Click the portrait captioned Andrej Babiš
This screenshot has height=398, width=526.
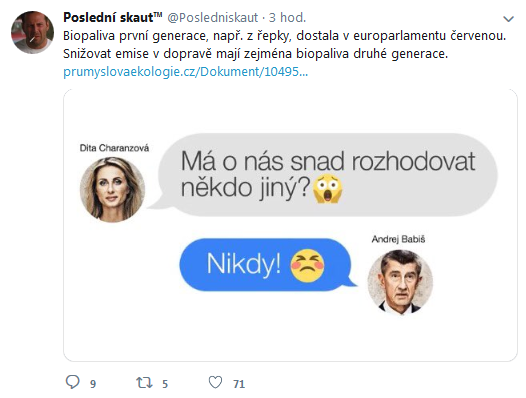tap(400, 282)
